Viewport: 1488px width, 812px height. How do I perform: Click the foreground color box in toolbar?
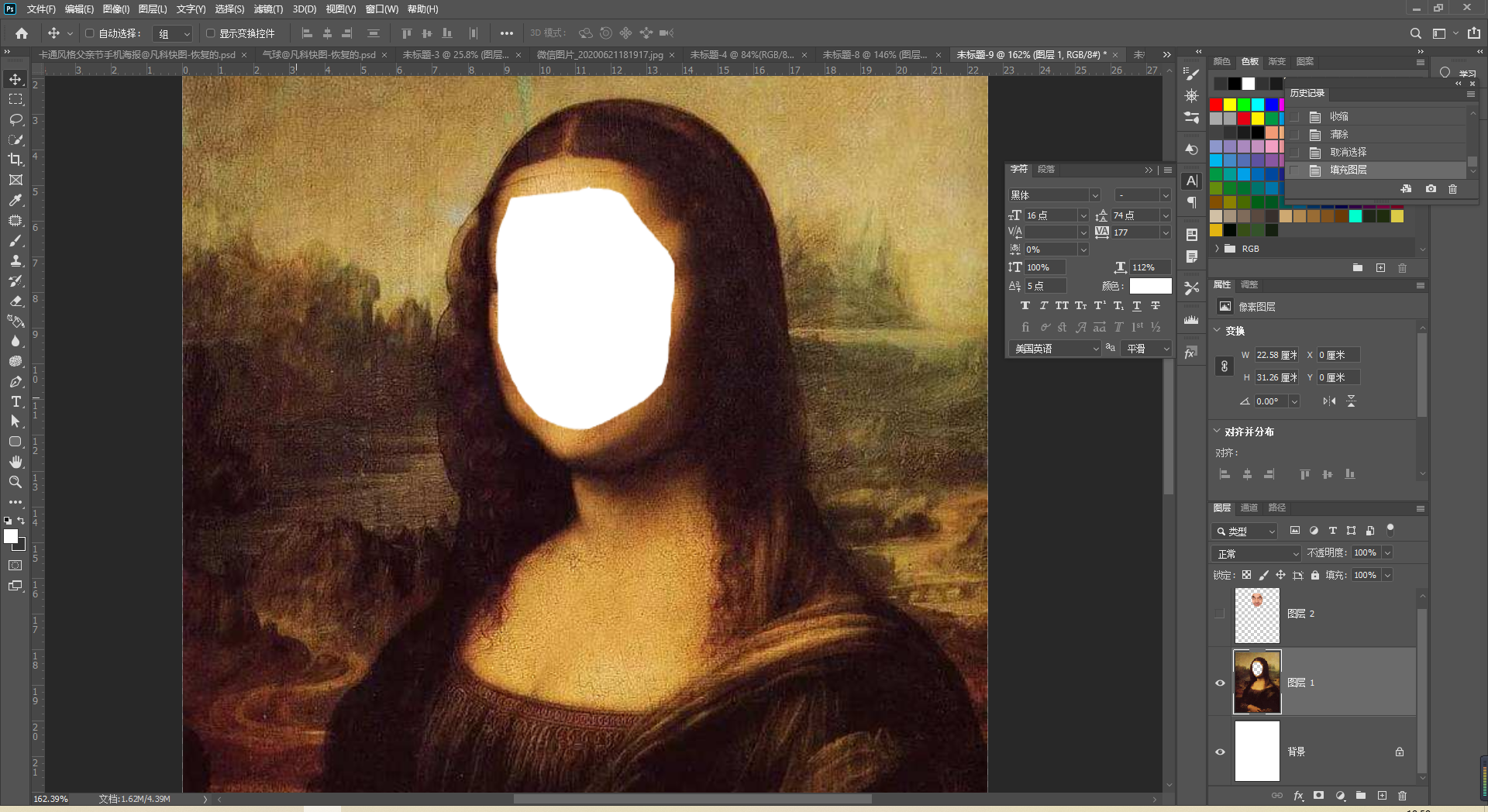click(11, 535)
